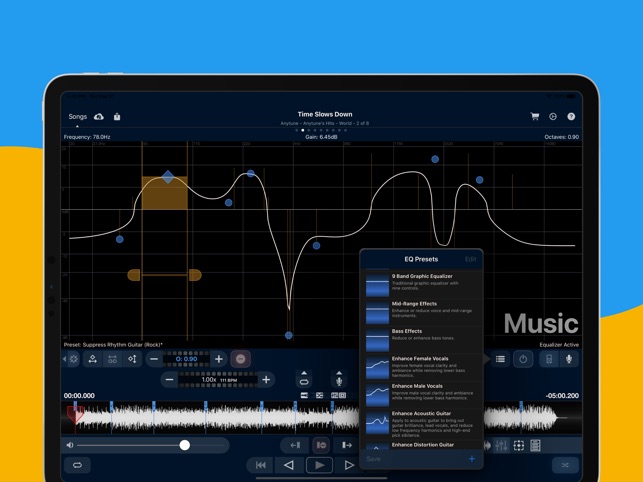The width and height of the screenshot is (643, 482).
Task: Mute using the speaker volume icon
Action: click(70, 445)
